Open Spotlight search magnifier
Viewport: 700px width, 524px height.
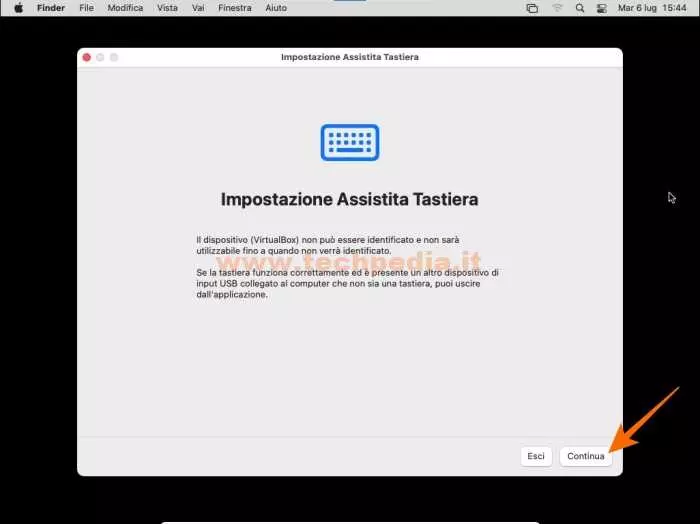581,8
